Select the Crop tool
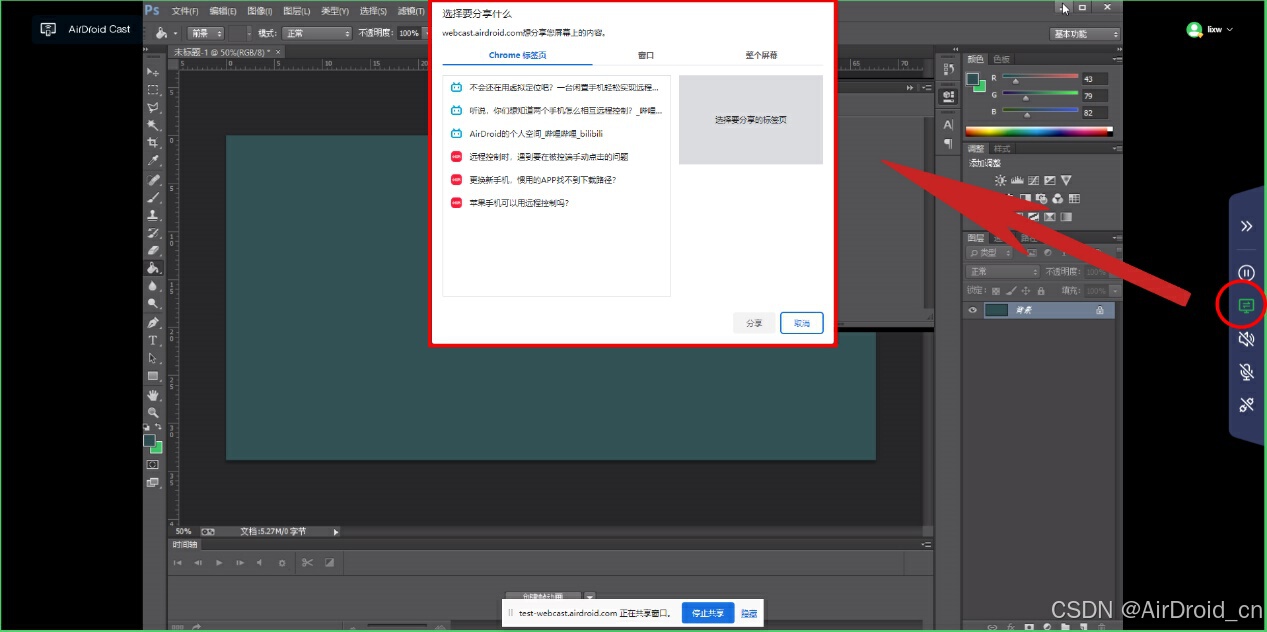1267x632 pixels. [x=153, y=143]
